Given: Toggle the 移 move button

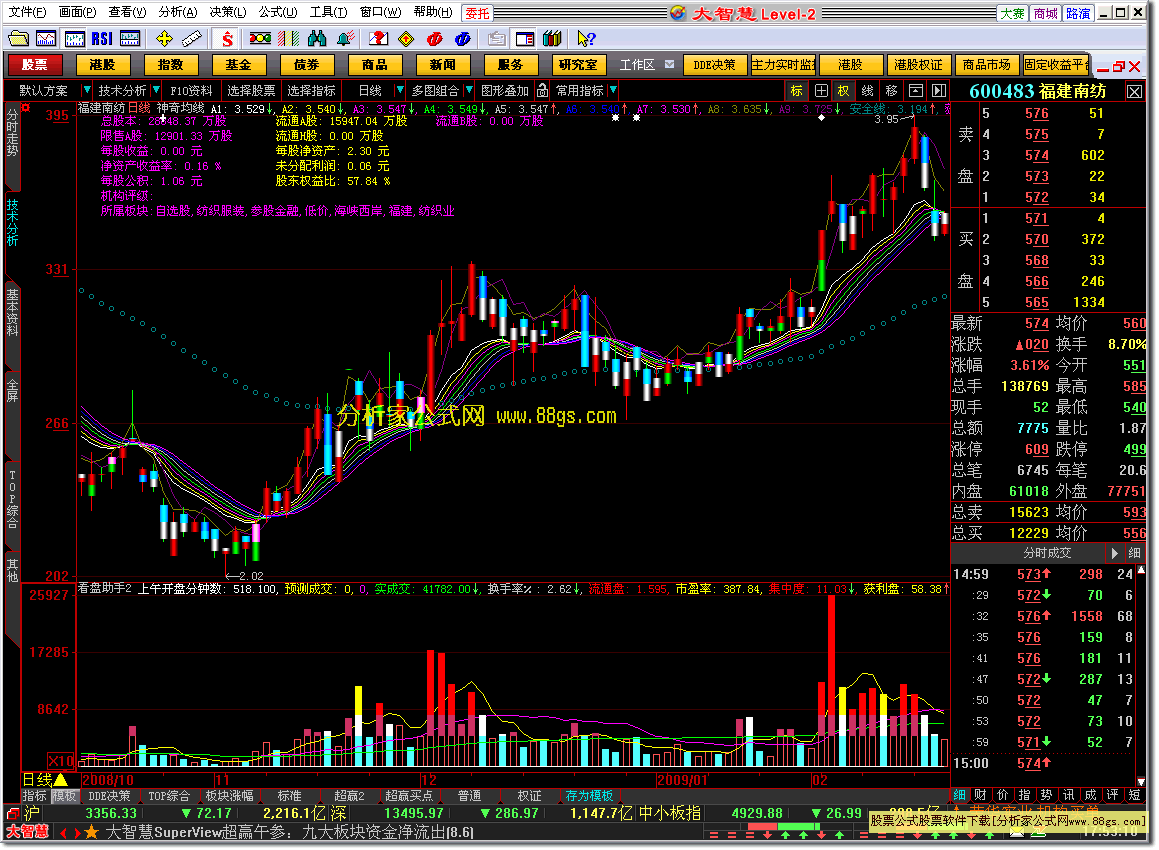Looking at the screenshot, I should tap(891, 90).
